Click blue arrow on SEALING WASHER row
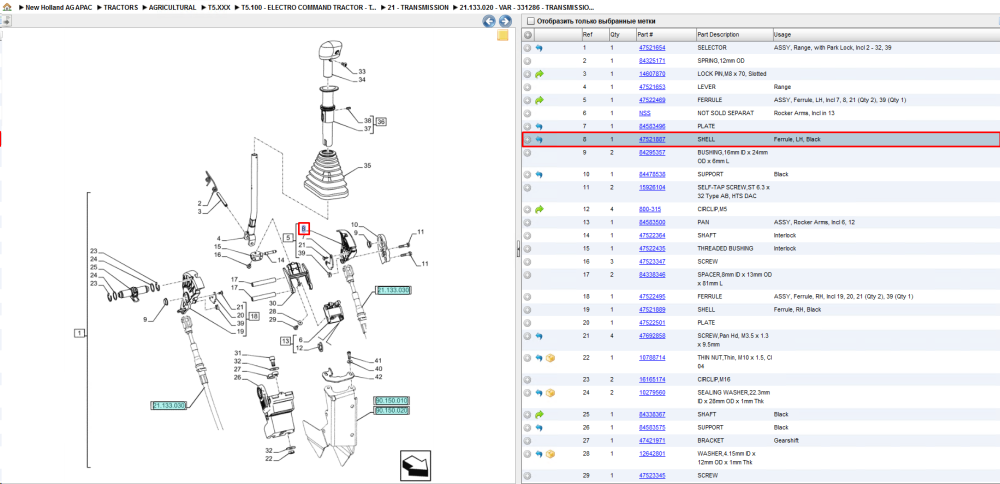The image size is (1000, 484). coord(539,393)
